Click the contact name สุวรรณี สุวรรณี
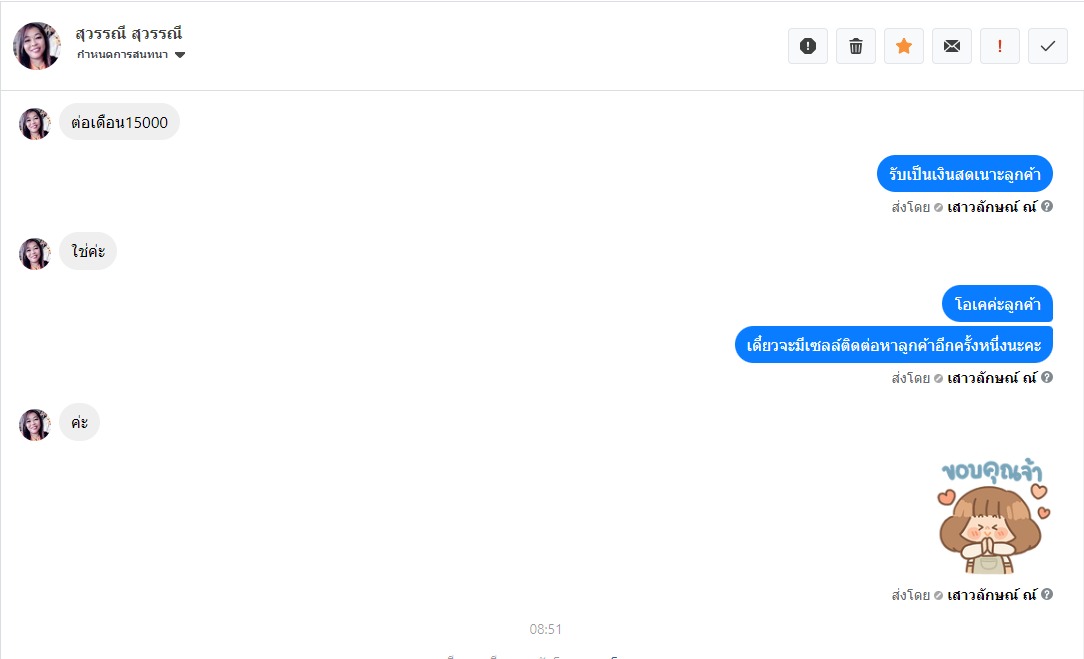Image resolution: width=1084 pixels, height=659 pixels. coord(129,33)
